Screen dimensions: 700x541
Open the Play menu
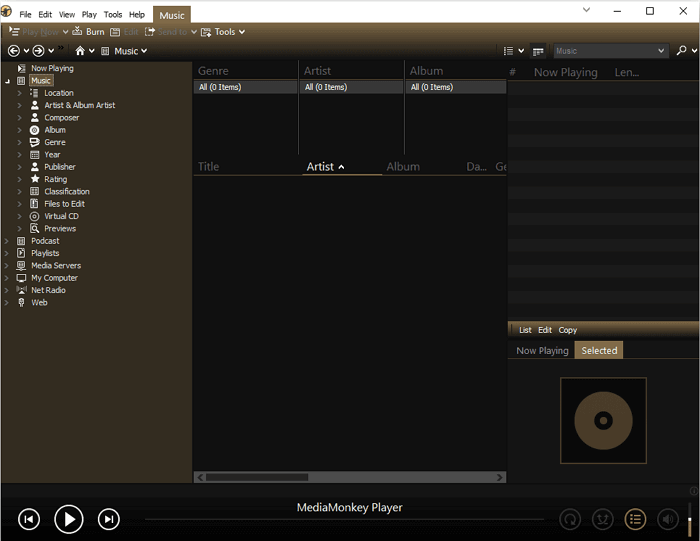pyautogui.click(x=89, y=15)
